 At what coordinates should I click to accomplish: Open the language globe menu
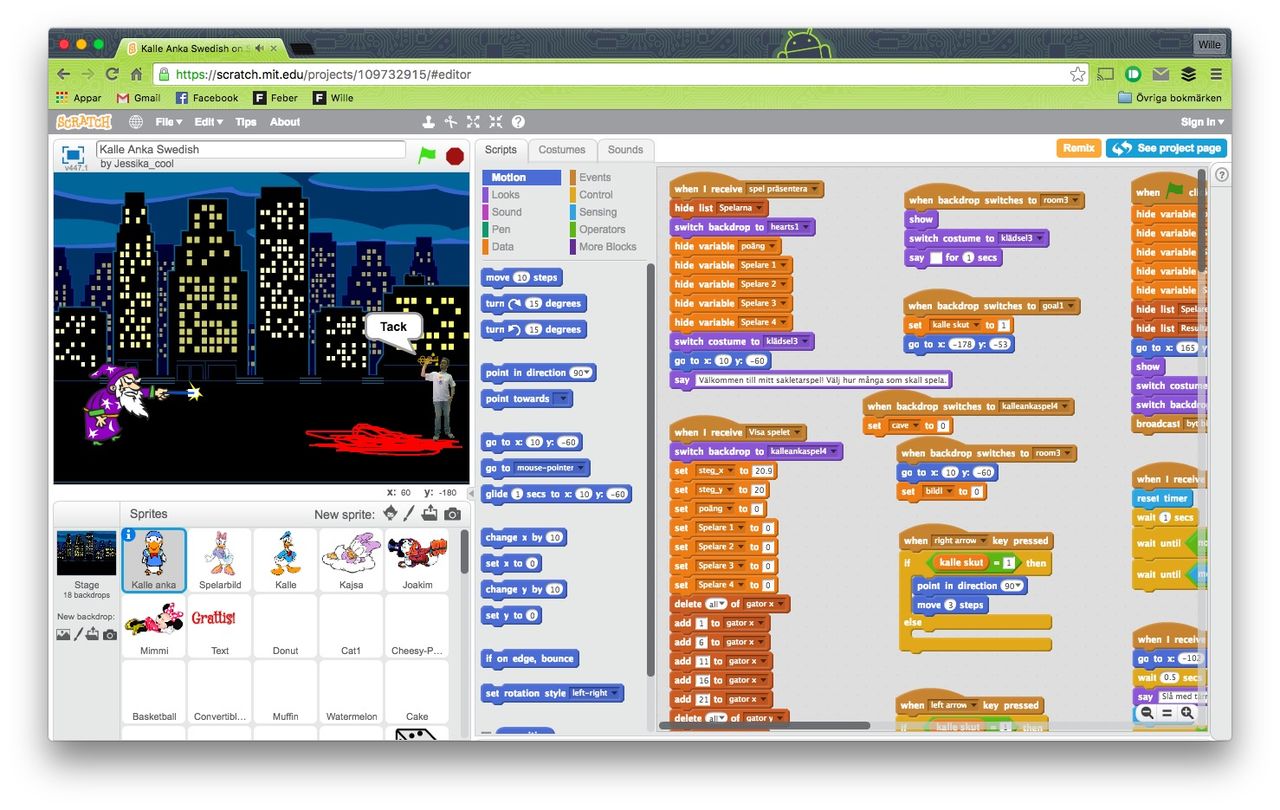coord(136,122)
